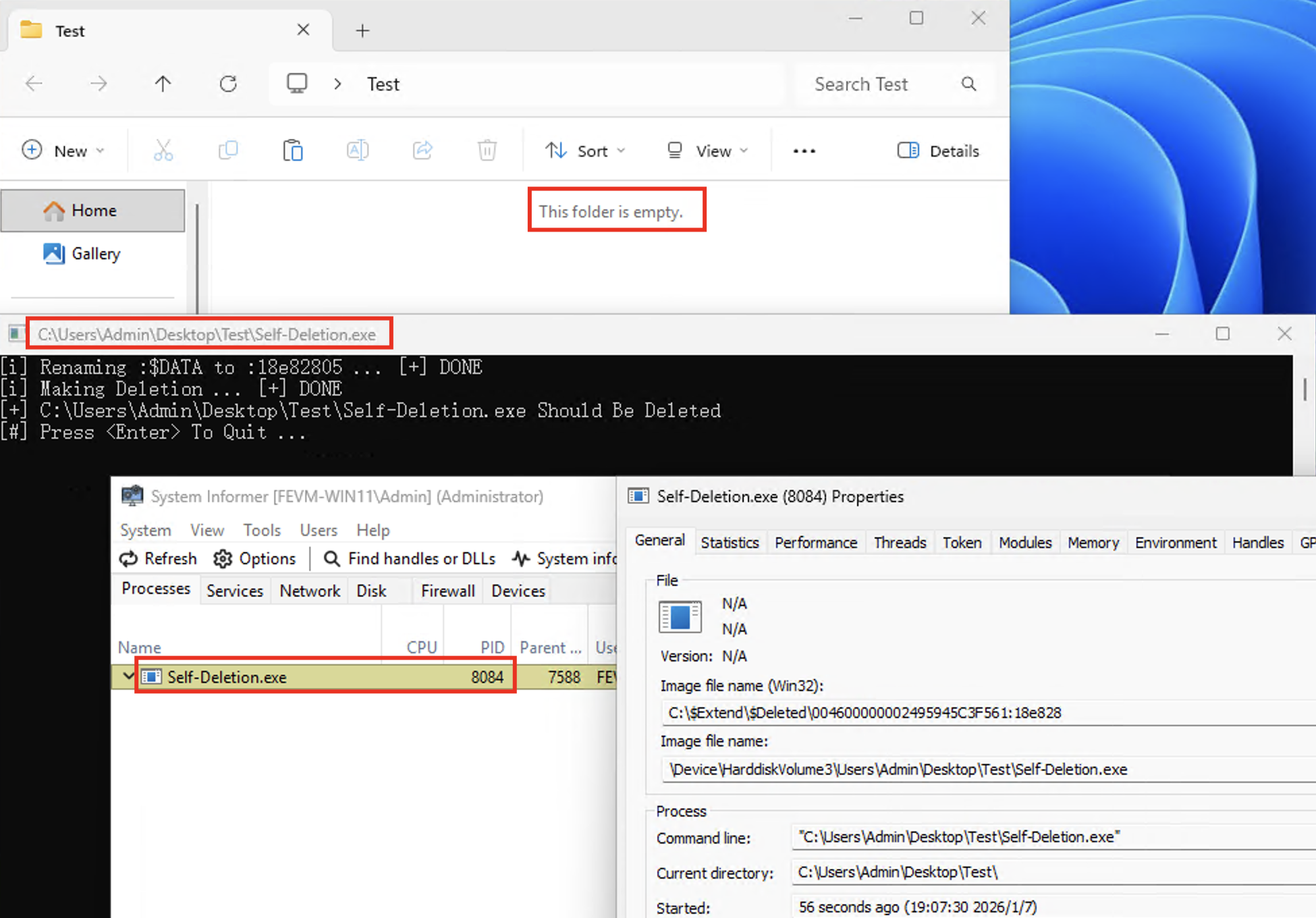Open the Tools menu in System Informer
The image size is (1316, 918).
pyautogui.click(x=262, y=530)
